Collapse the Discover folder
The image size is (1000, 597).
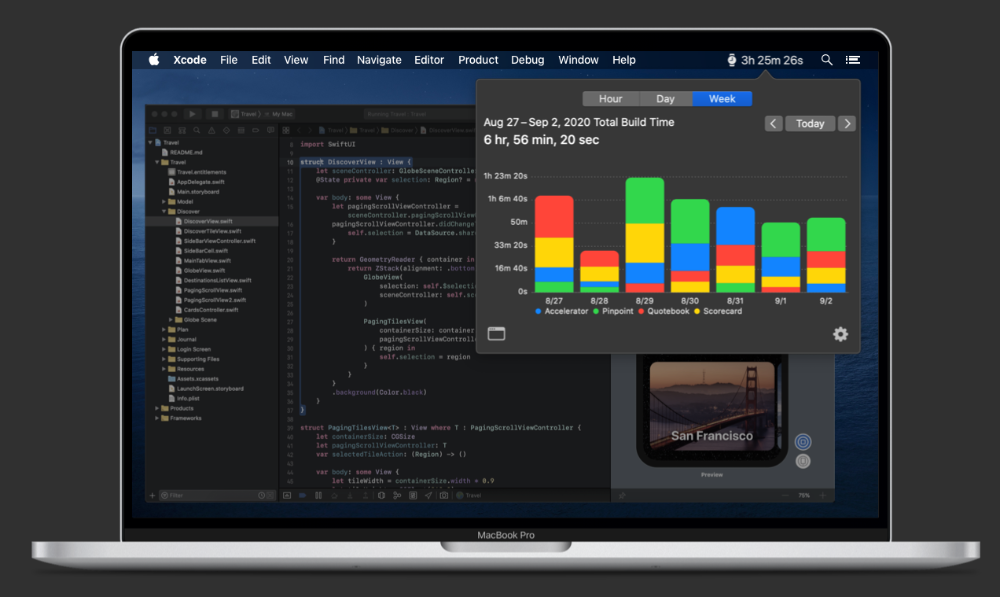[166, 211]
